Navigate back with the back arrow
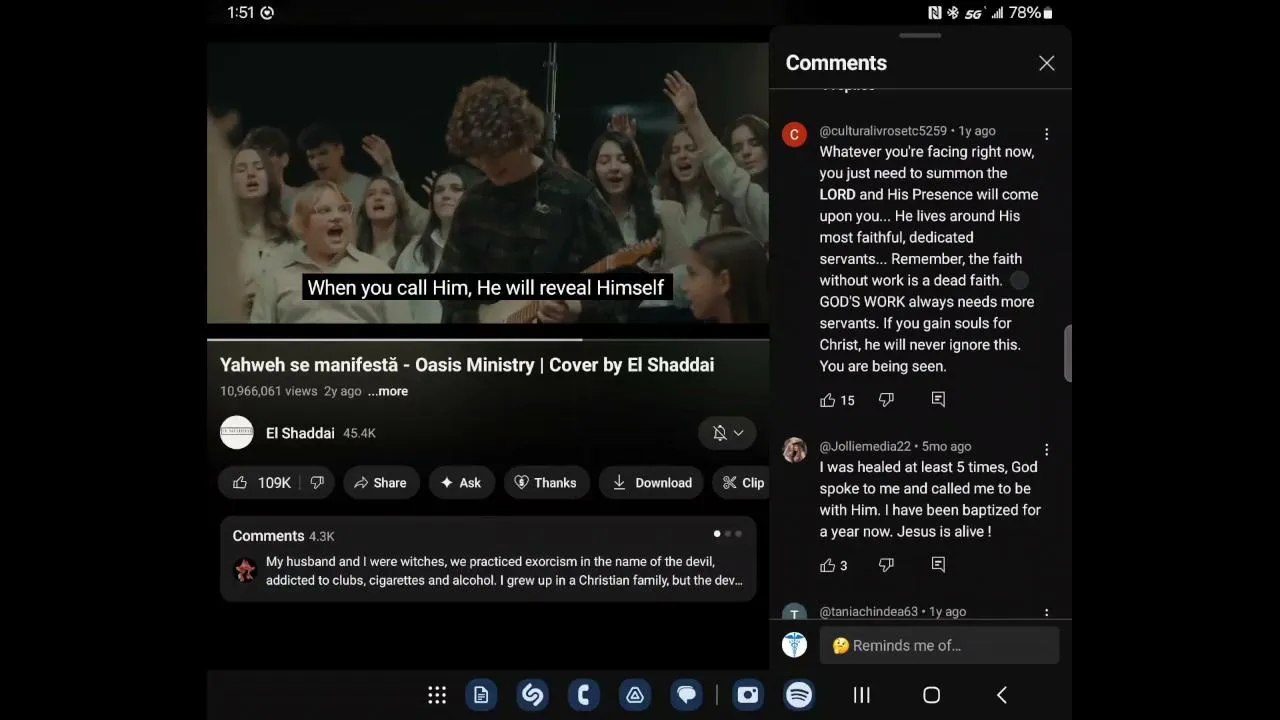This screenshot has height=720, width=1280. [x=1001, y=695]
